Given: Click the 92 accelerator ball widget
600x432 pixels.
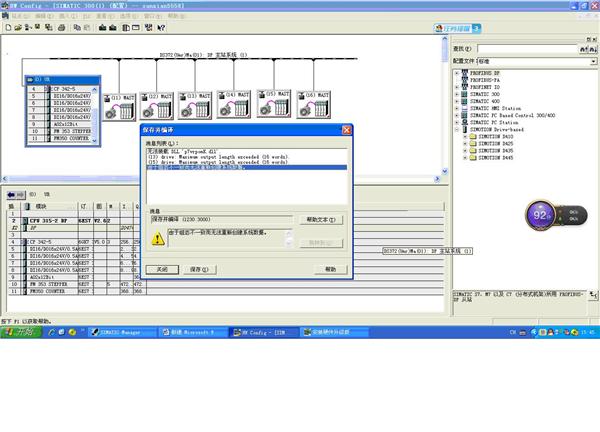Looking at the screenshot, I should click(540, 215).
